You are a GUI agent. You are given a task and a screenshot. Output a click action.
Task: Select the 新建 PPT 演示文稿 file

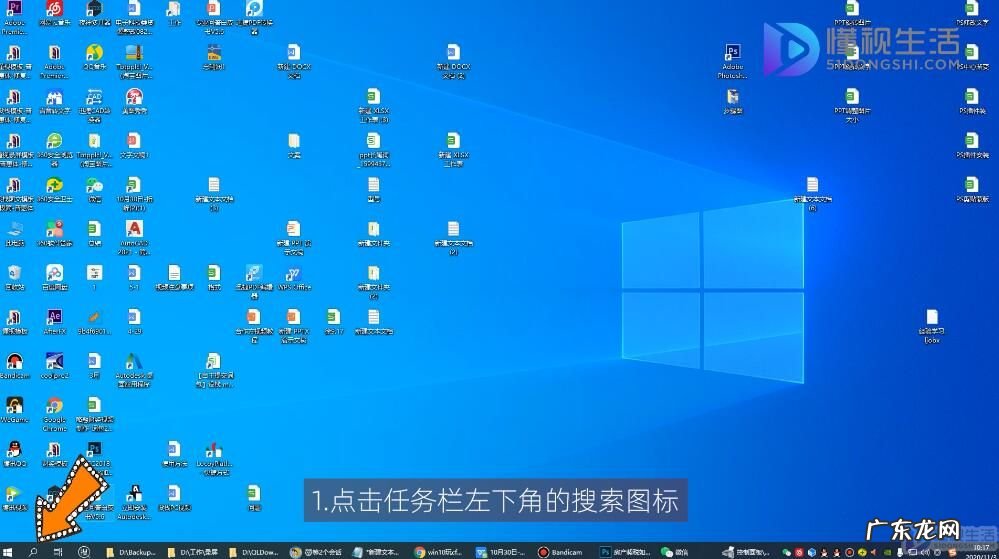(294, 238)
